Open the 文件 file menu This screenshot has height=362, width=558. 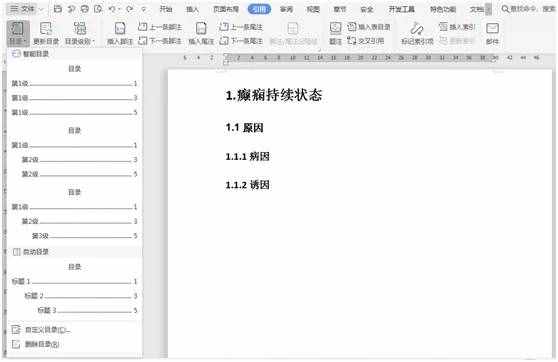coord(22,9)
